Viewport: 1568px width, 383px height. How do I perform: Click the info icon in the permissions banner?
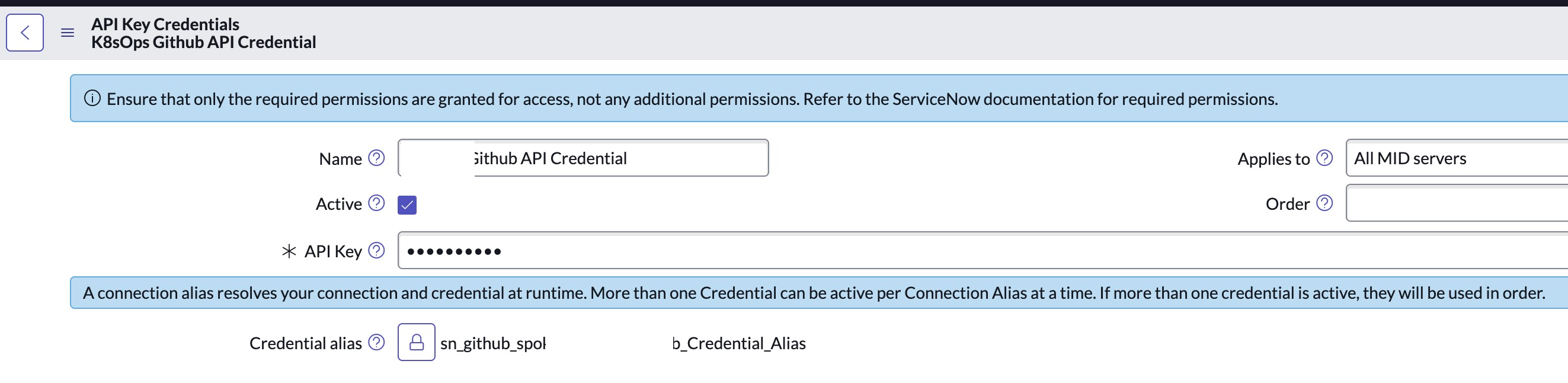(x=92, y=98)
